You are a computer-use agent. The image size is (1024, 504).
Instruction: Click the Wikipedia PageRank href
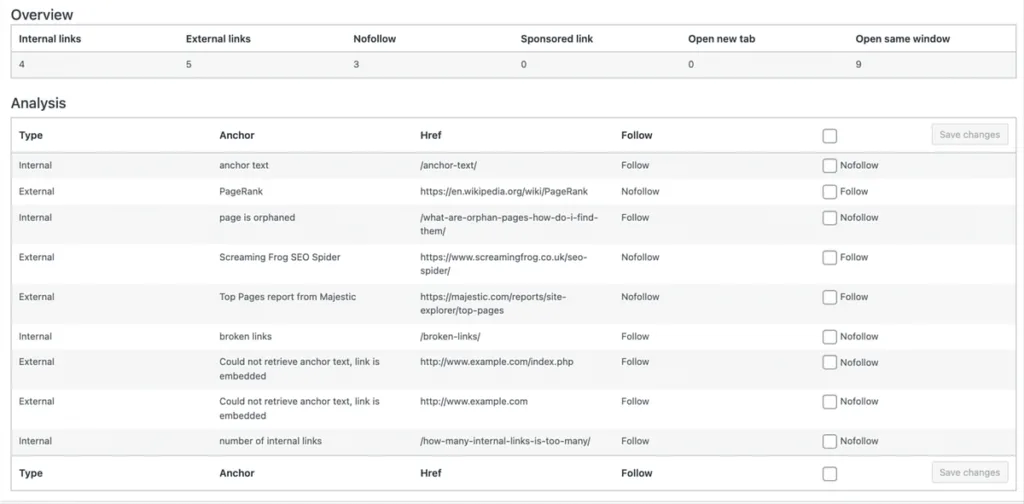504,191
